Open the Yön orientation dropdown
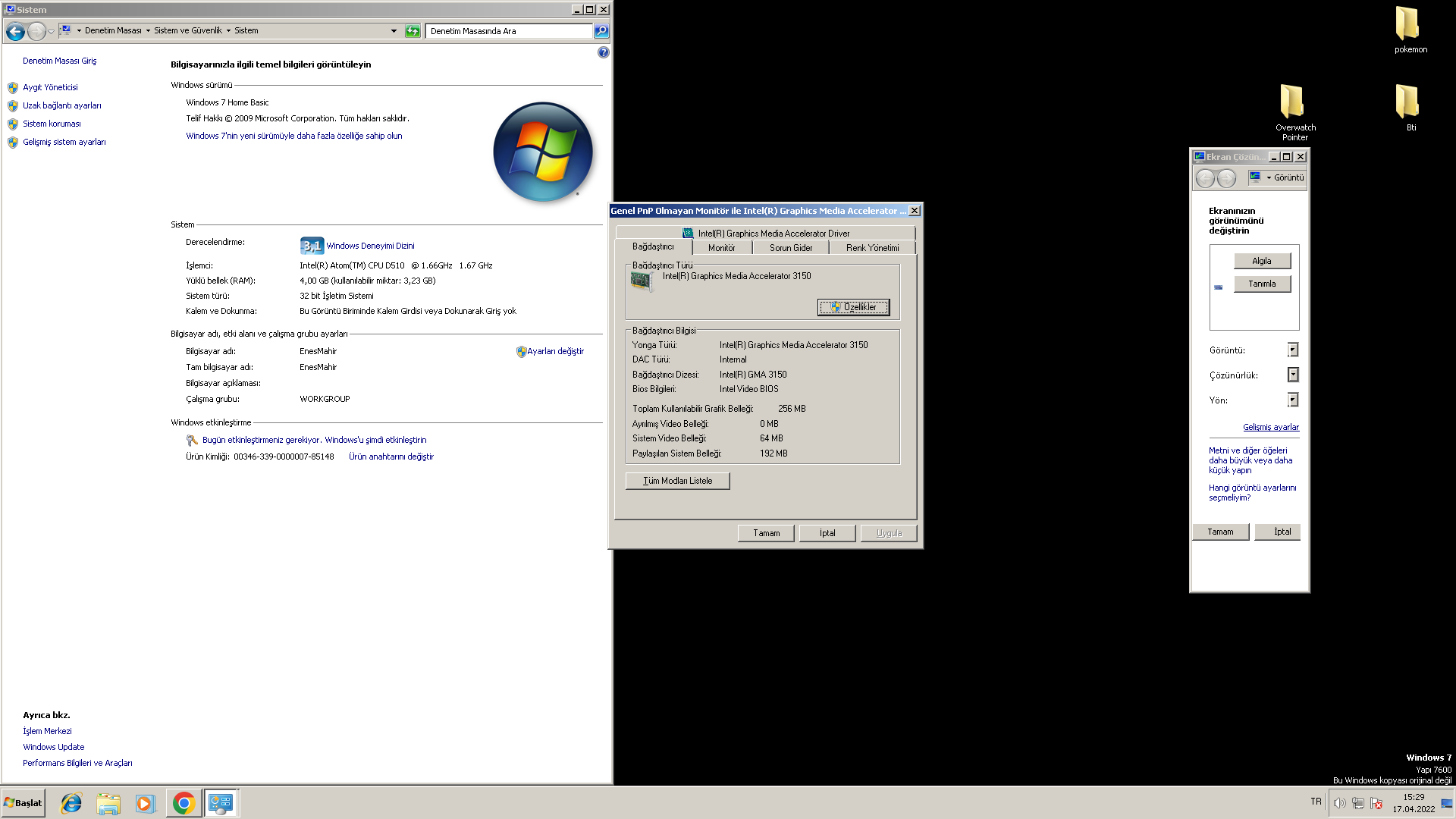Screen dimensions: 1456x819 [1293, 400]
